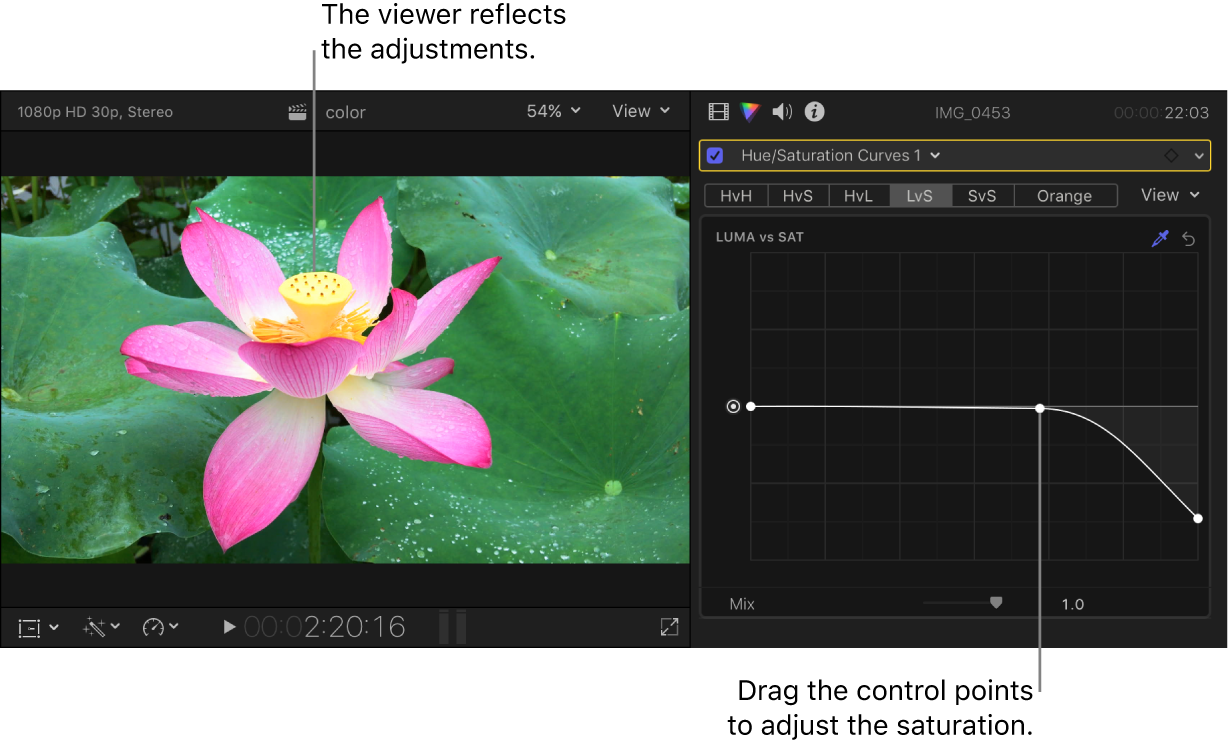Change the 54% viewer zoom level
Viewport: 1230px width, 754px height.
pos(552,111)
